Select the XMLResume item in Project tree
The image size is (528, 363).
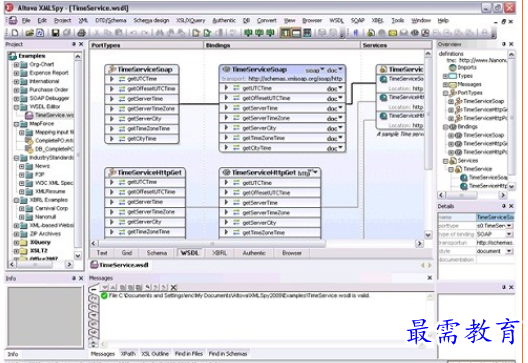point(50,192)
